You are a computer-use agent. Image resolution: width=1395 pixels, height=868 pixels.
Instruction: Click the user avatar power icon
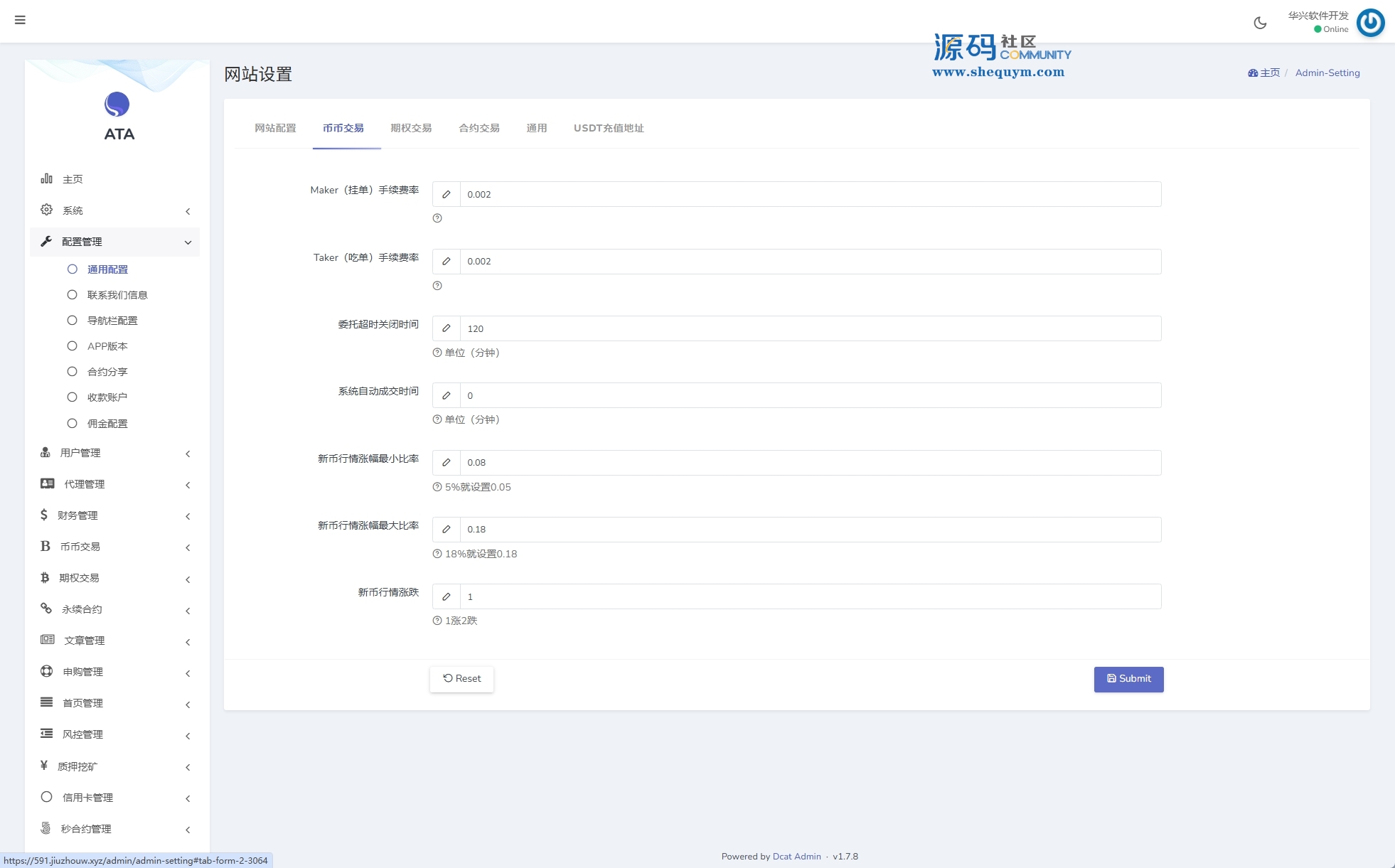pyautogui.click(x=1370, y=23)
